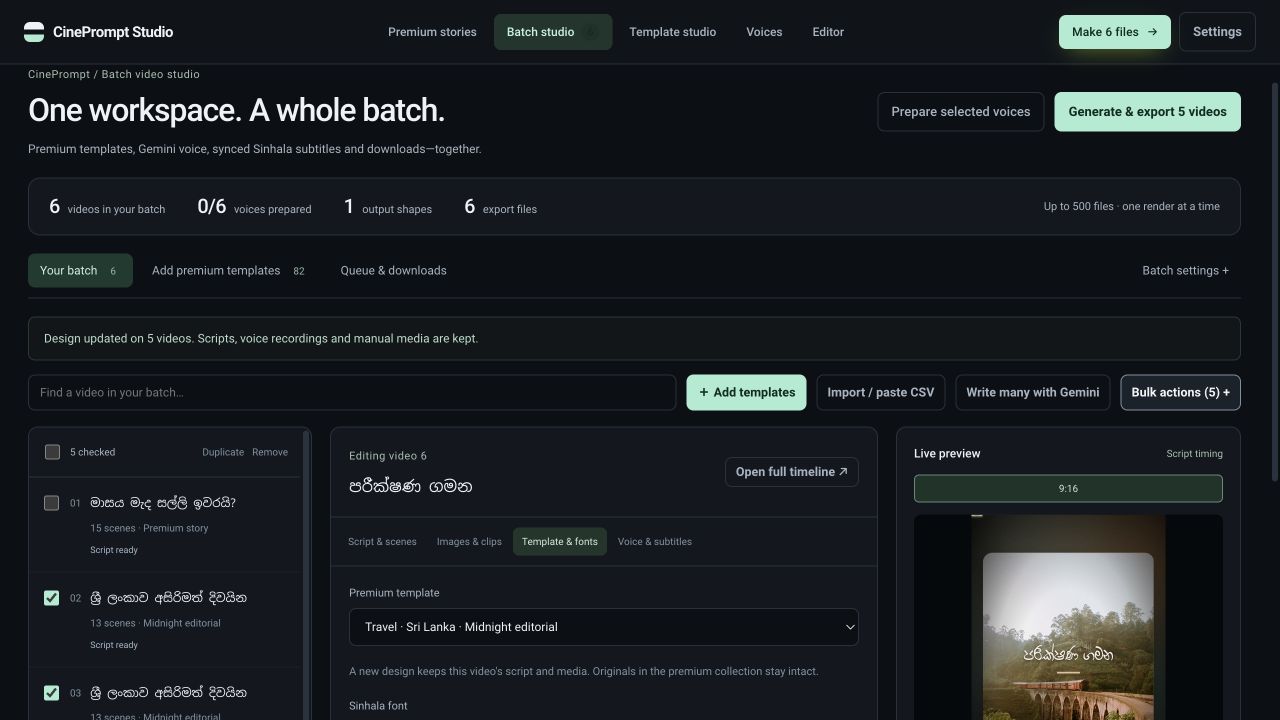1280x720 pixels.
Task: Expand the Bulk actions (5) menu
Action: click(x=1180, y=393)
